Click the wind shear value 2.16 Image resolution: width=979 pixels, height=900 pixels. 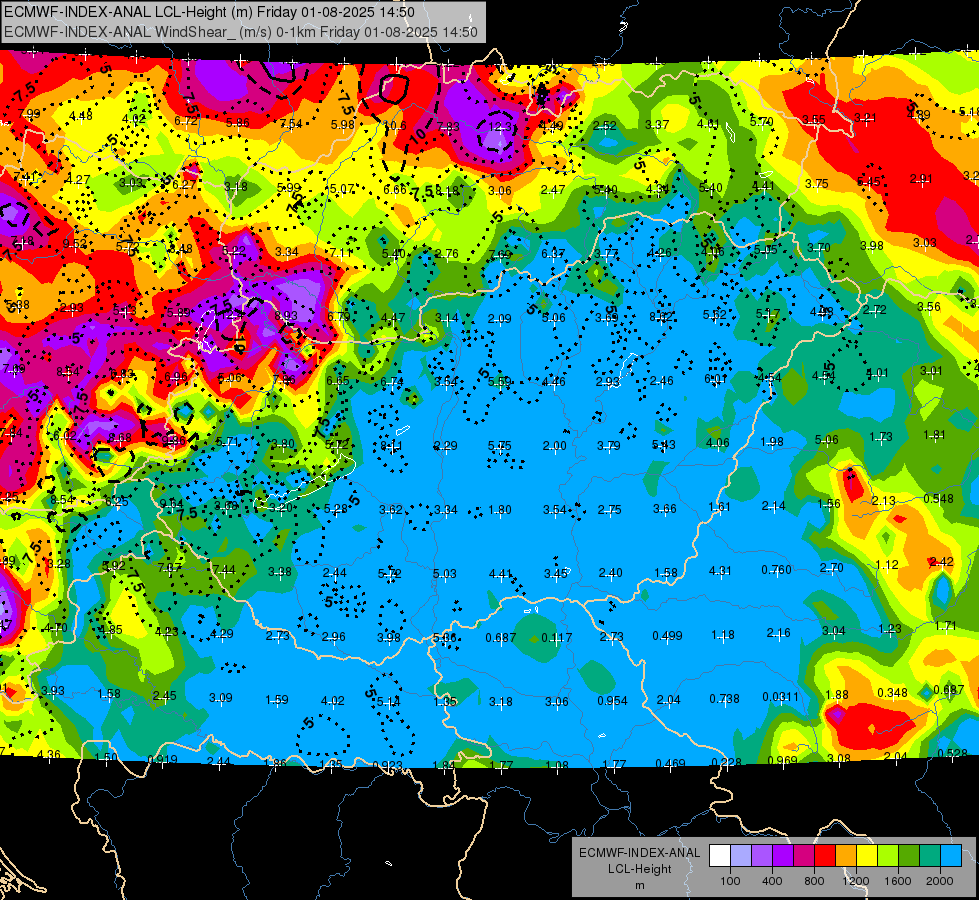778,633
